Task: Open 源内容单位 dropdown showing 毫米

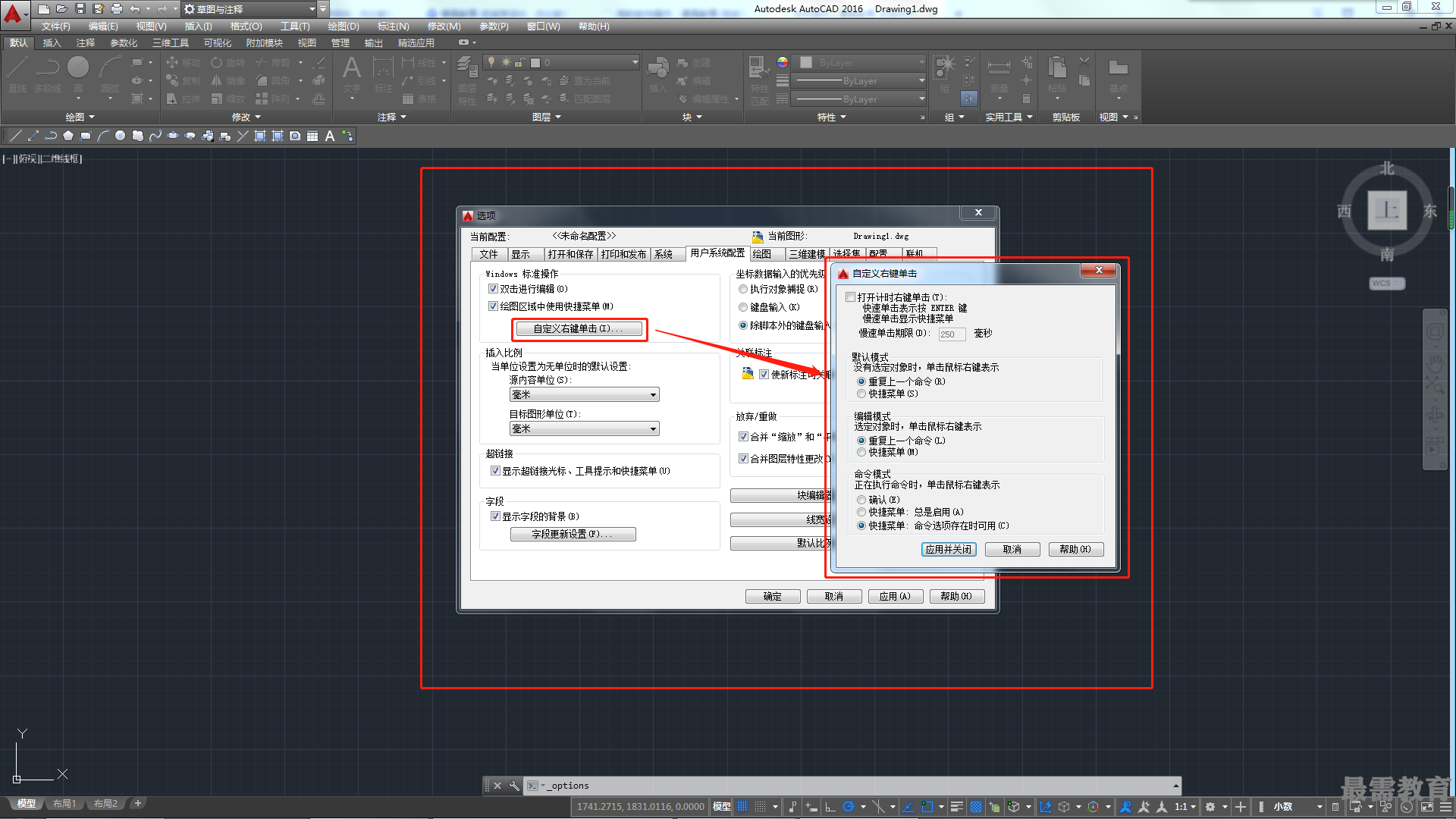Action: [x=584, y=394]
